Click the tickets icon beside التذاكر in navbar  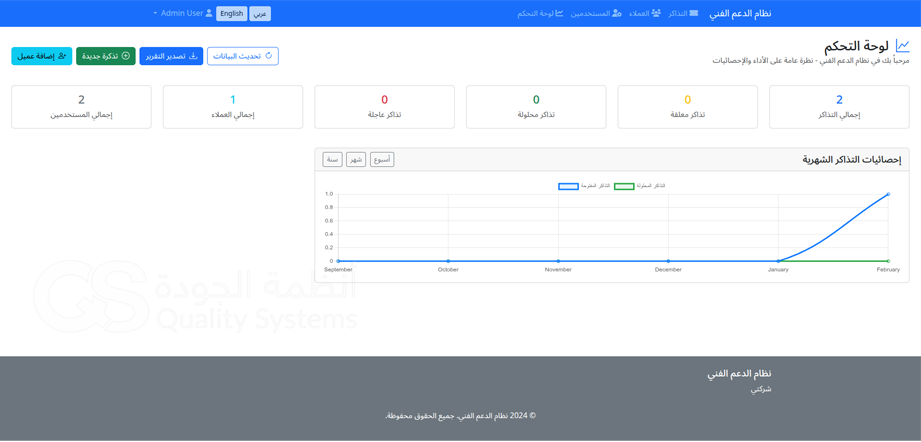coord(693,14)
